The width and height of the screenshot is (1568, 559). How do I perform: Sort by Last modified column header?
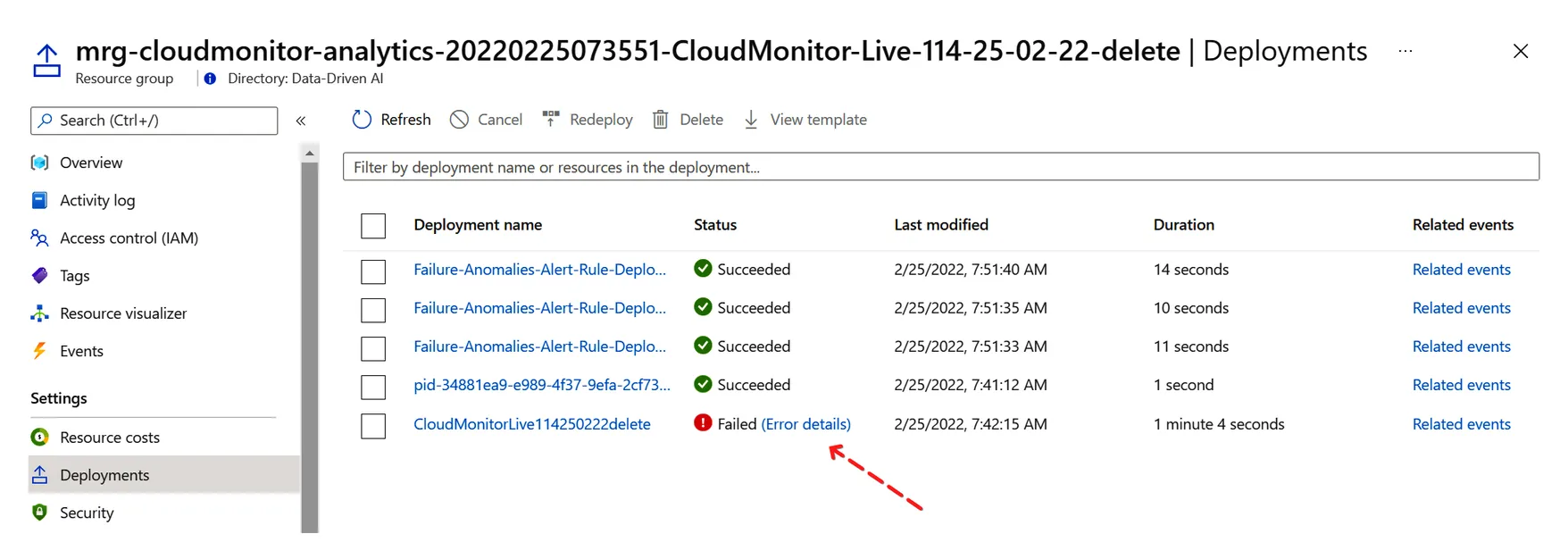pyautogui.click(x=941, y=225)
